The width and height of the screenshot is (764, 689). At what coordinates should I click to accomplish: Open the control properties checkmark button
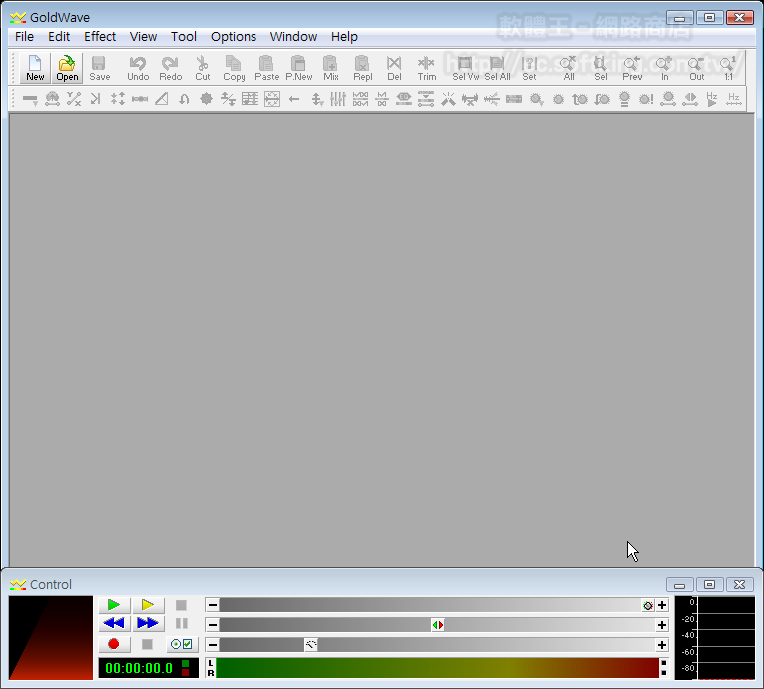point(182,645)
